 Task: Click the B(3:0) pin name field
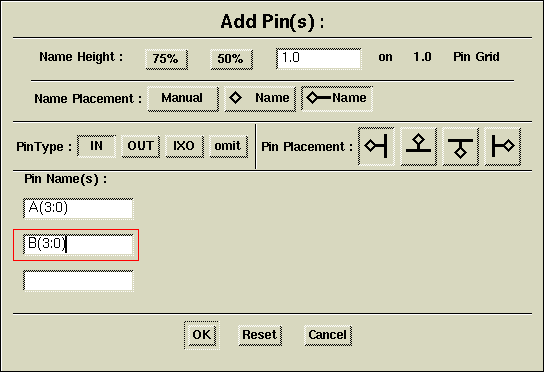[x=78, y=245]
